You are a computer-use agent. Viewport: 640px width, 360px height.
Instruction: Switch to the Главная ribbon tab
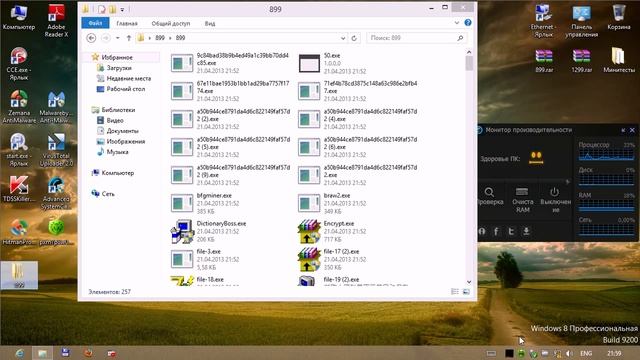point(127,23)
